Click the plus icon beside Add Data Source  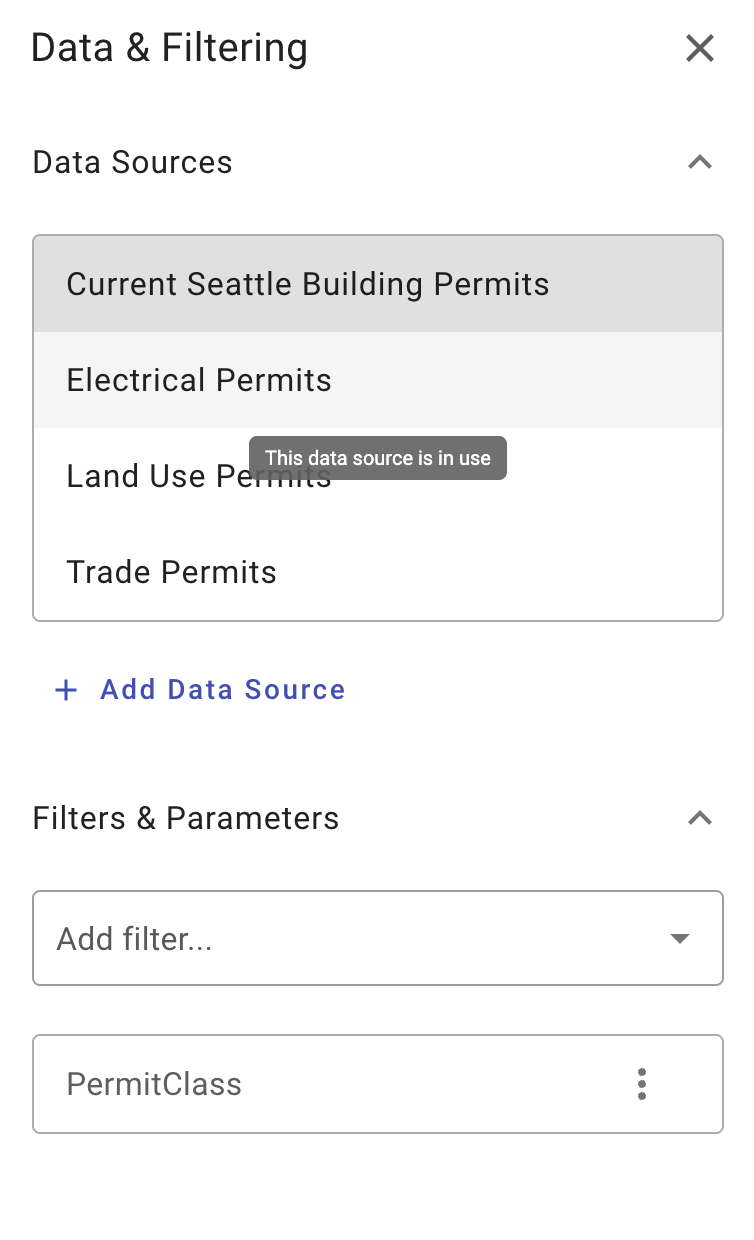point(66,690)
